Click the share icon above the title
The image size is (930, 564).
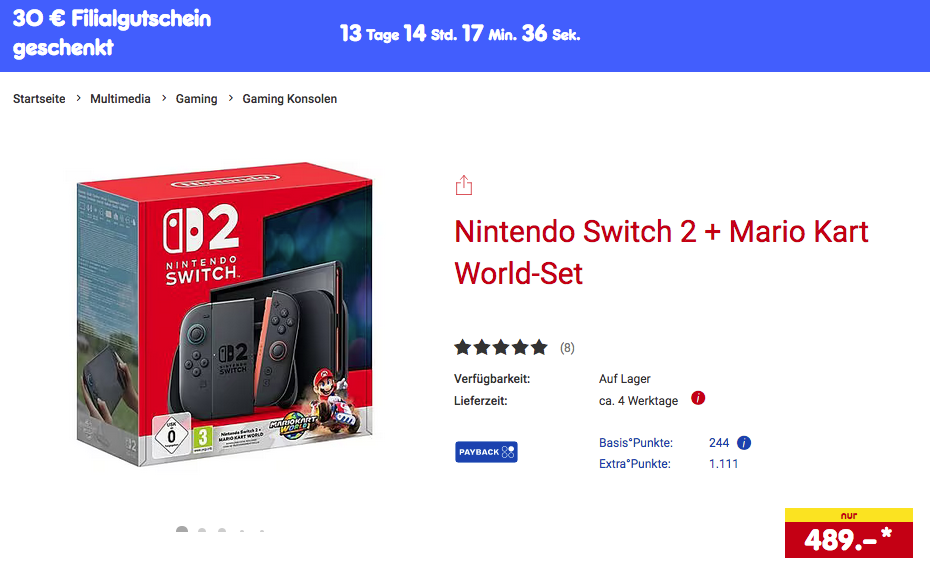[463, 186]
